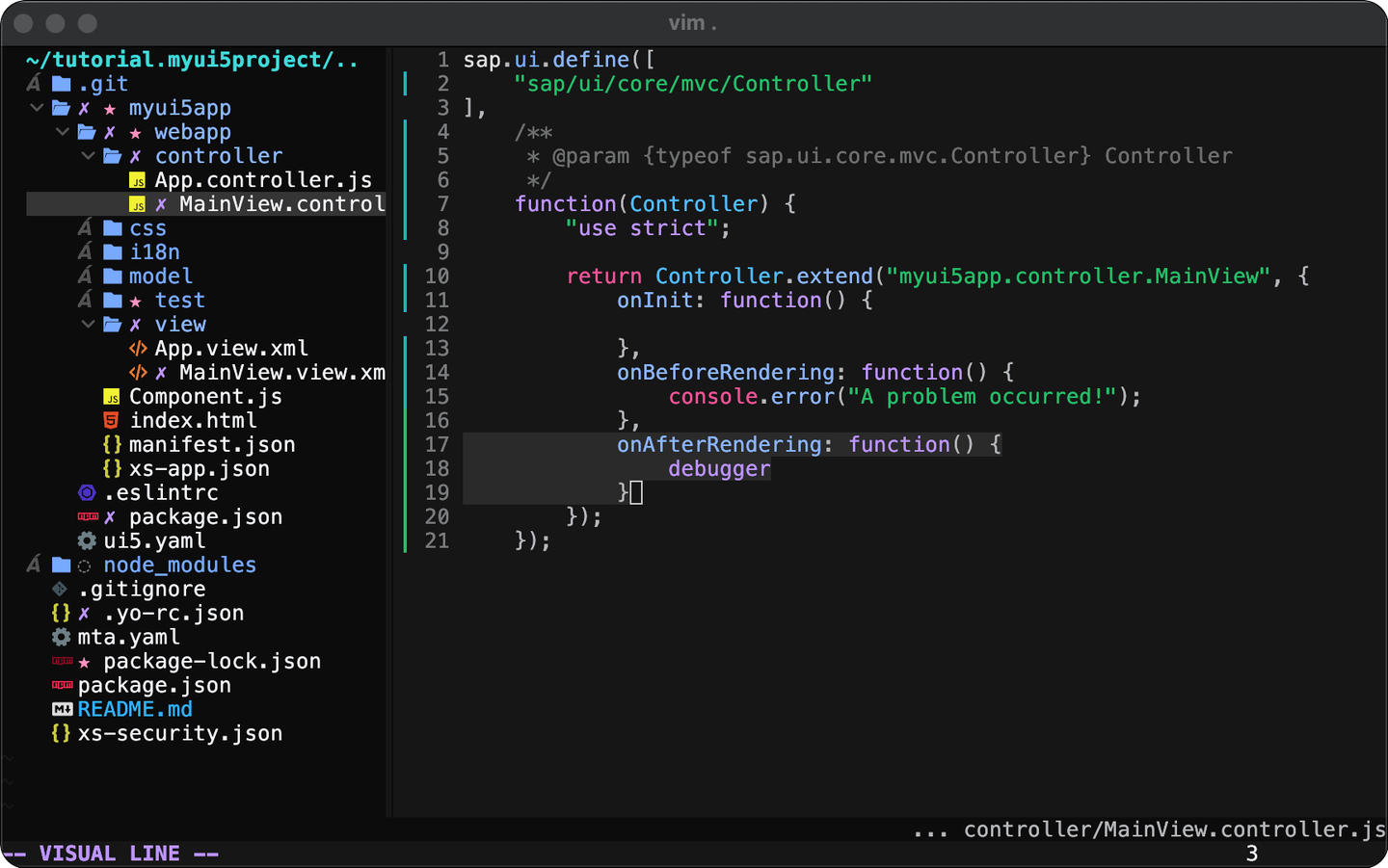The height and width of the screenshot is (868, 1388).
Task: Click the "sap/ui/core/mvc/Controller" string
Action: [x=693, y=84]
